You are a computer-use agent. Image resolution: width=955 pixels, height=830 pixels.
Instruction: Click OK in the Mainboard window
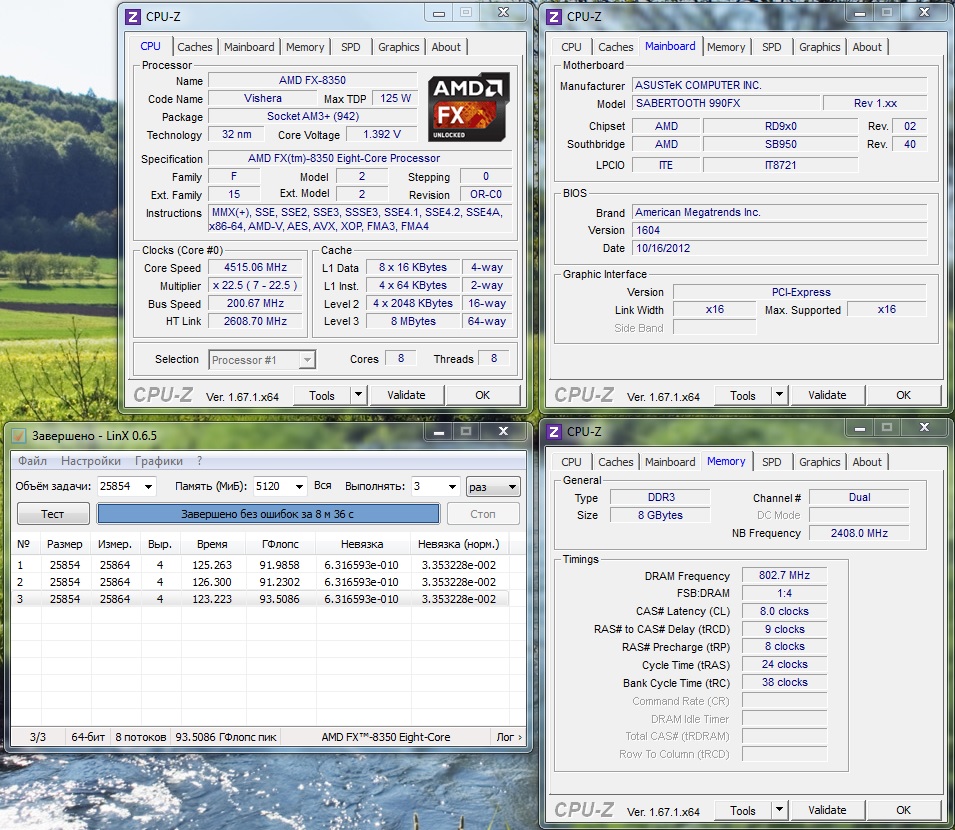(x=903, y=395)
